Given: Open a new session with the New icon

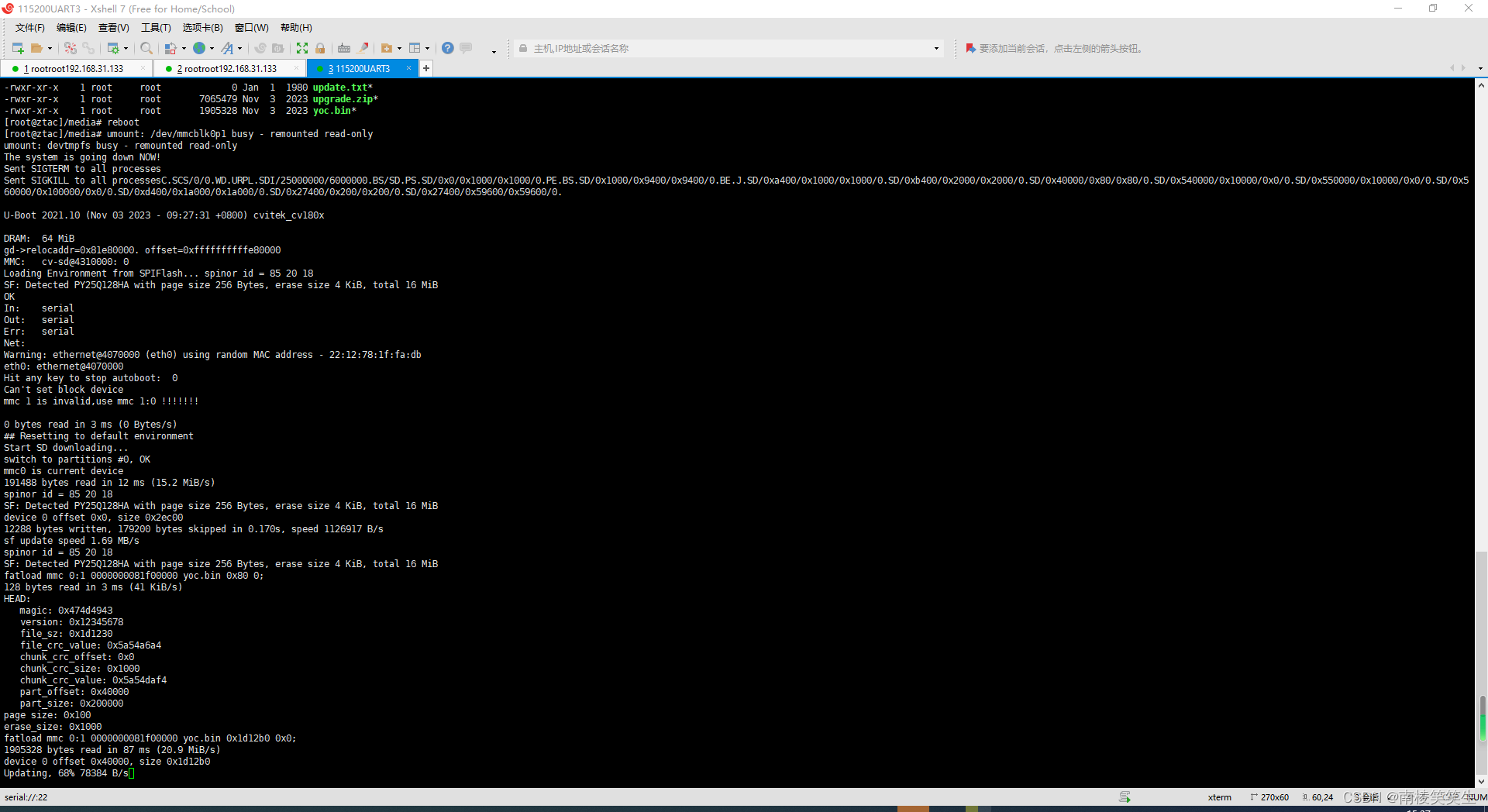Looking at the screenshot, I should tap(16, 48).
